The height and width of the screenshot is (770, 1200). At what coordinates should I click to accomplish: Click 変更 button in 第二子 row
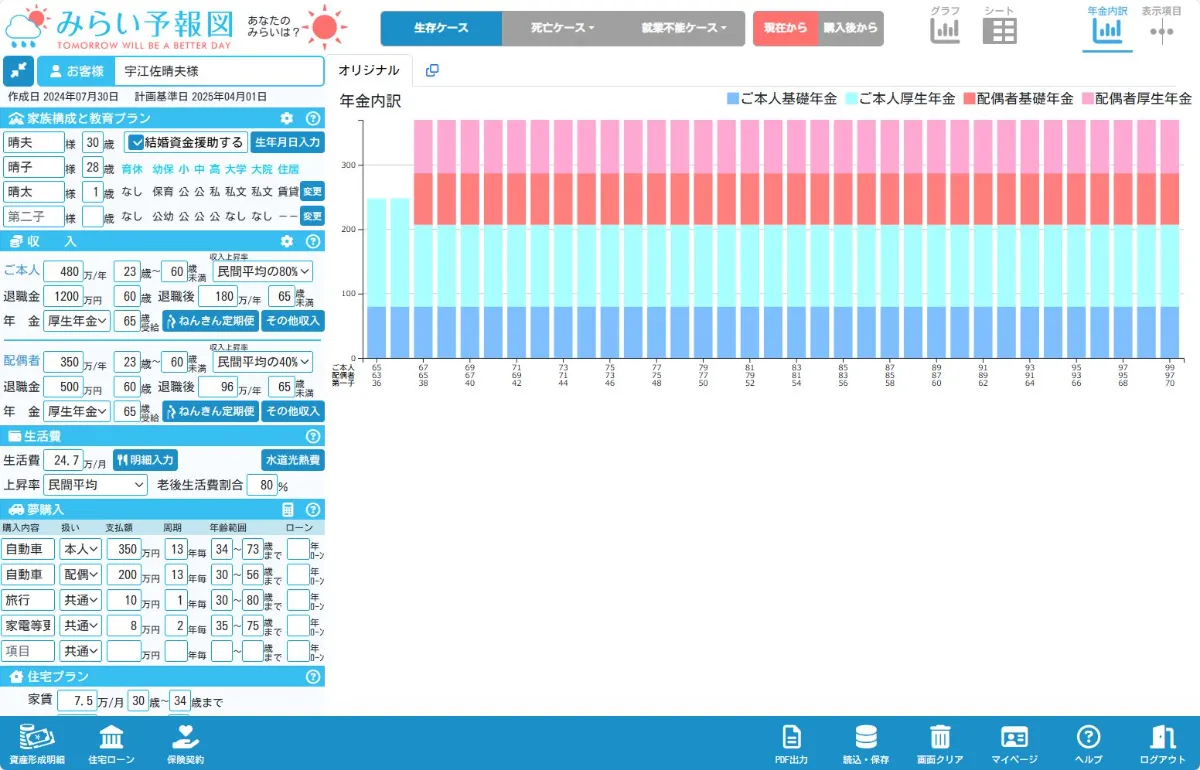tap(313, 216)
